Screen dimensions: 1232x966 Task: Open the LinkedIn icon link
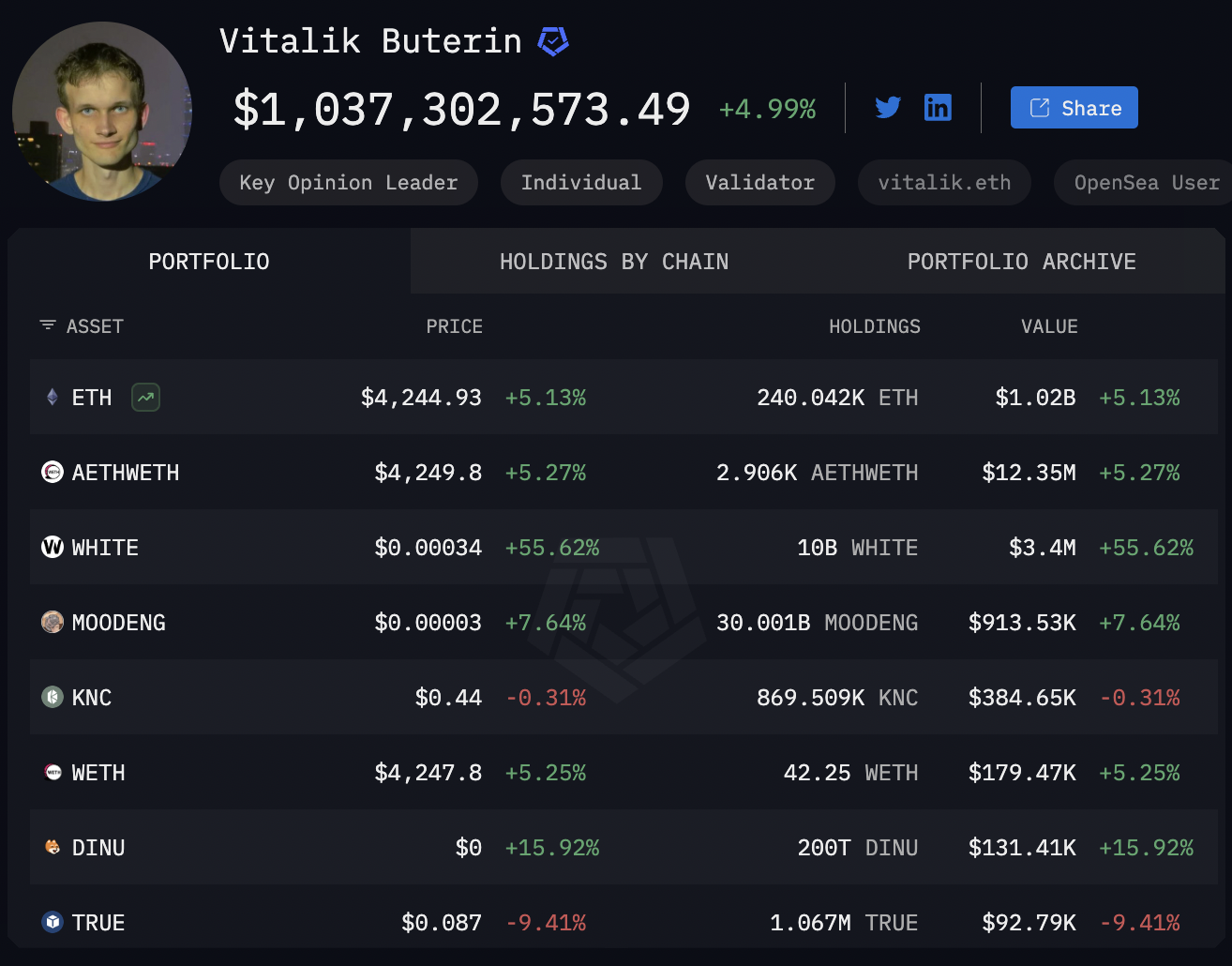pyautogui.click(x=938, y=107)
